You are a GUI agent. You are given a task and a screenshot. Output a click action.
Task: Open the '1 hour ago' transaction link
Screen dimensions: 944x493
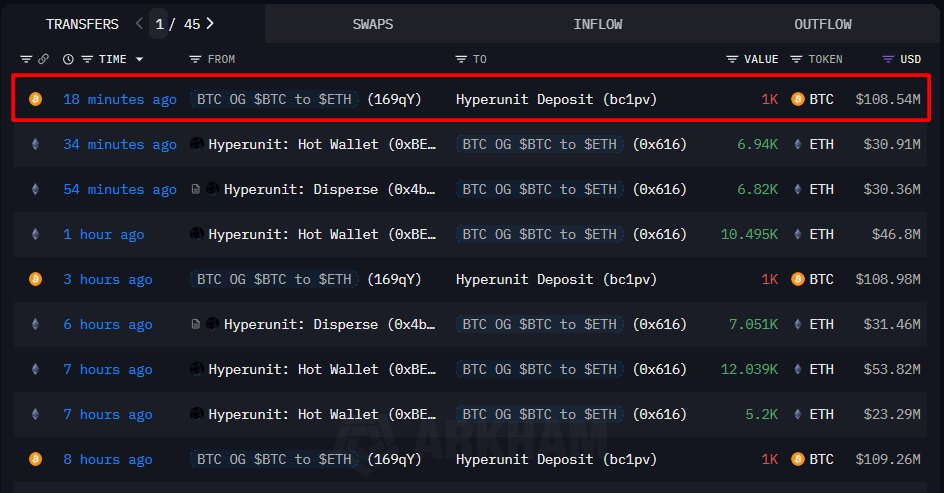tap(104, 235)
